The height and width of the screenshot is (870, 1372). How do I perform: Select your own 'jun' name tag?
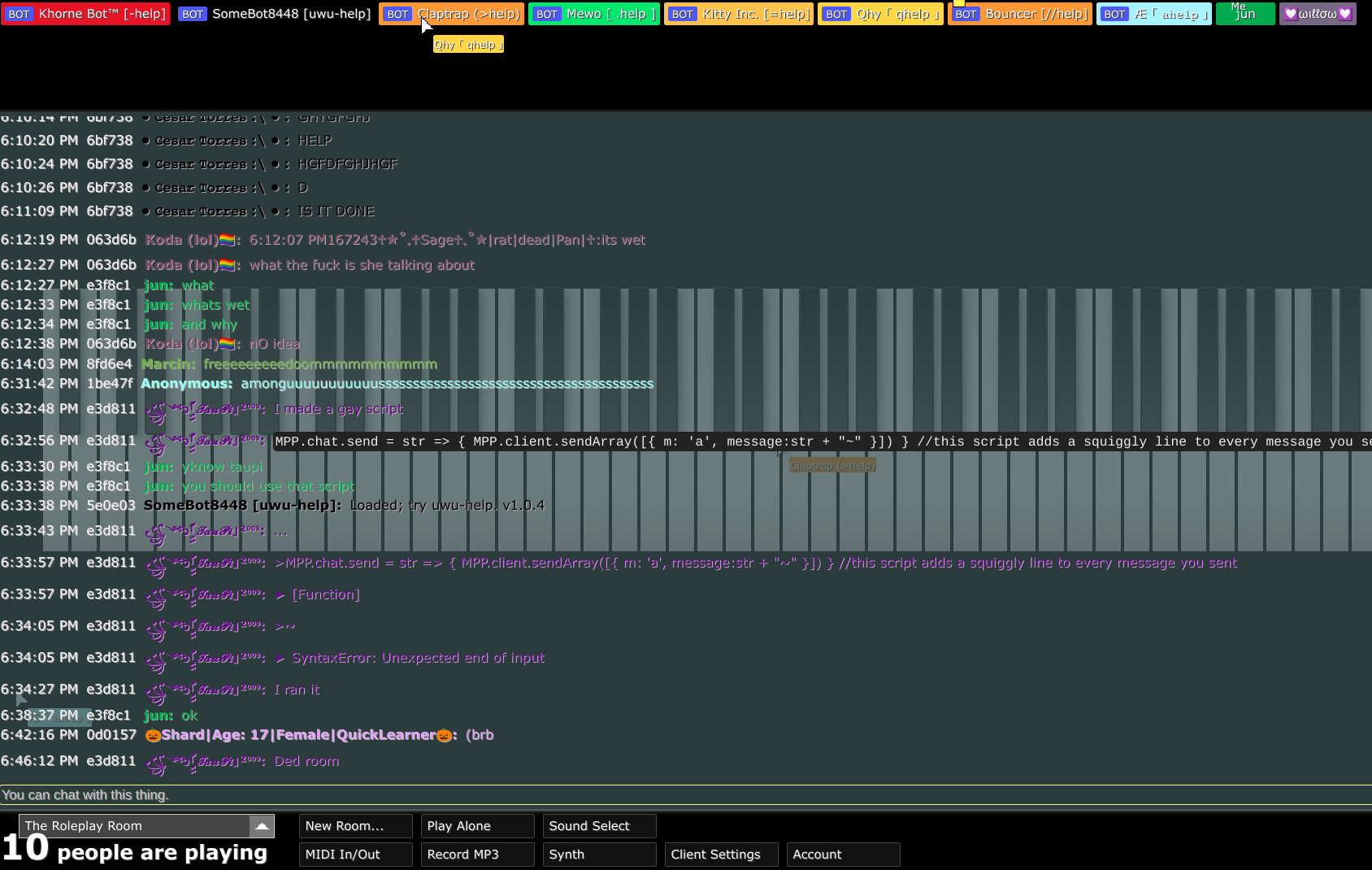(1245, 14)
